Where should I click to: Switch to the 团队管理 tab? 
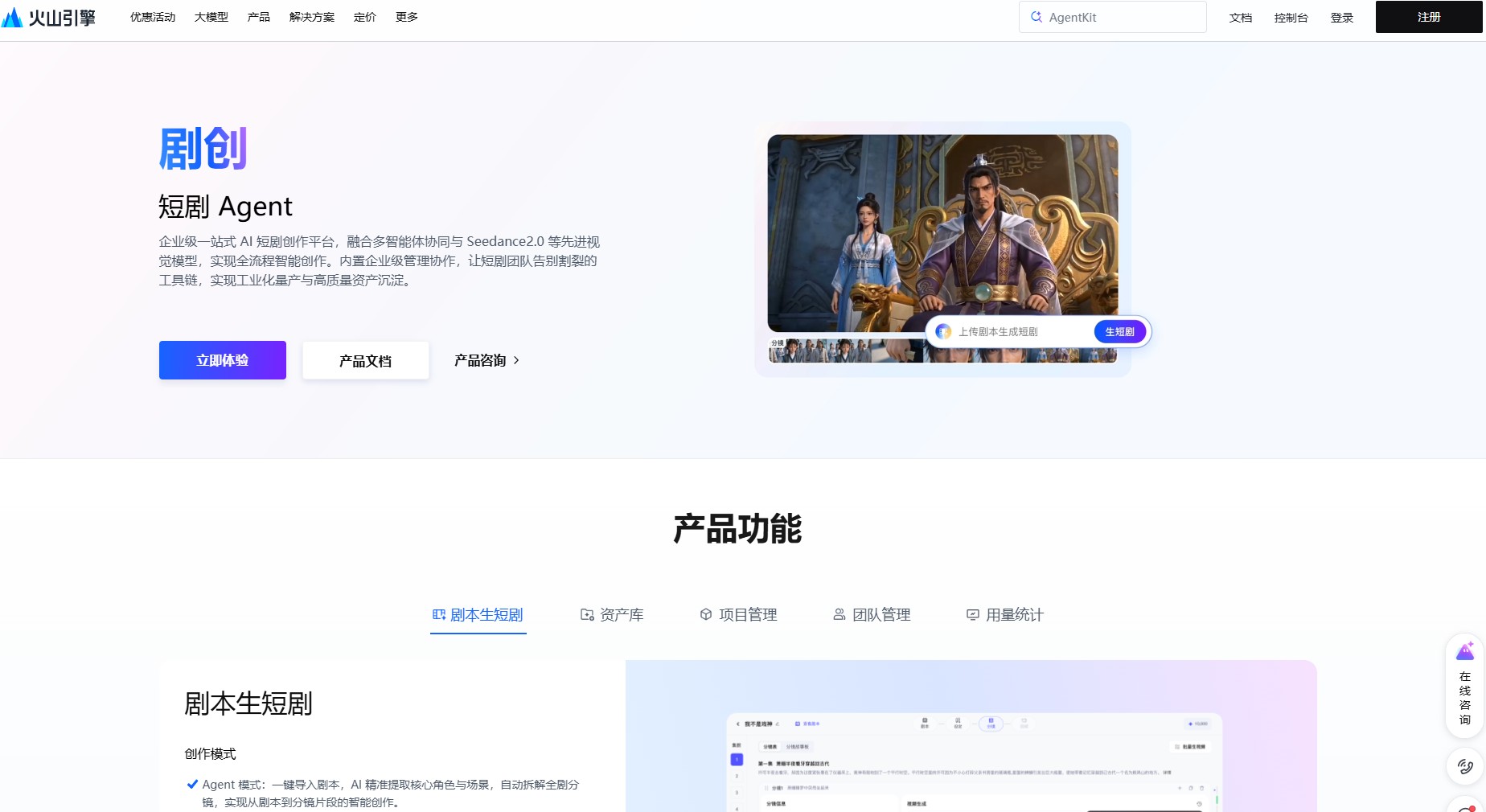coord(872,615)
